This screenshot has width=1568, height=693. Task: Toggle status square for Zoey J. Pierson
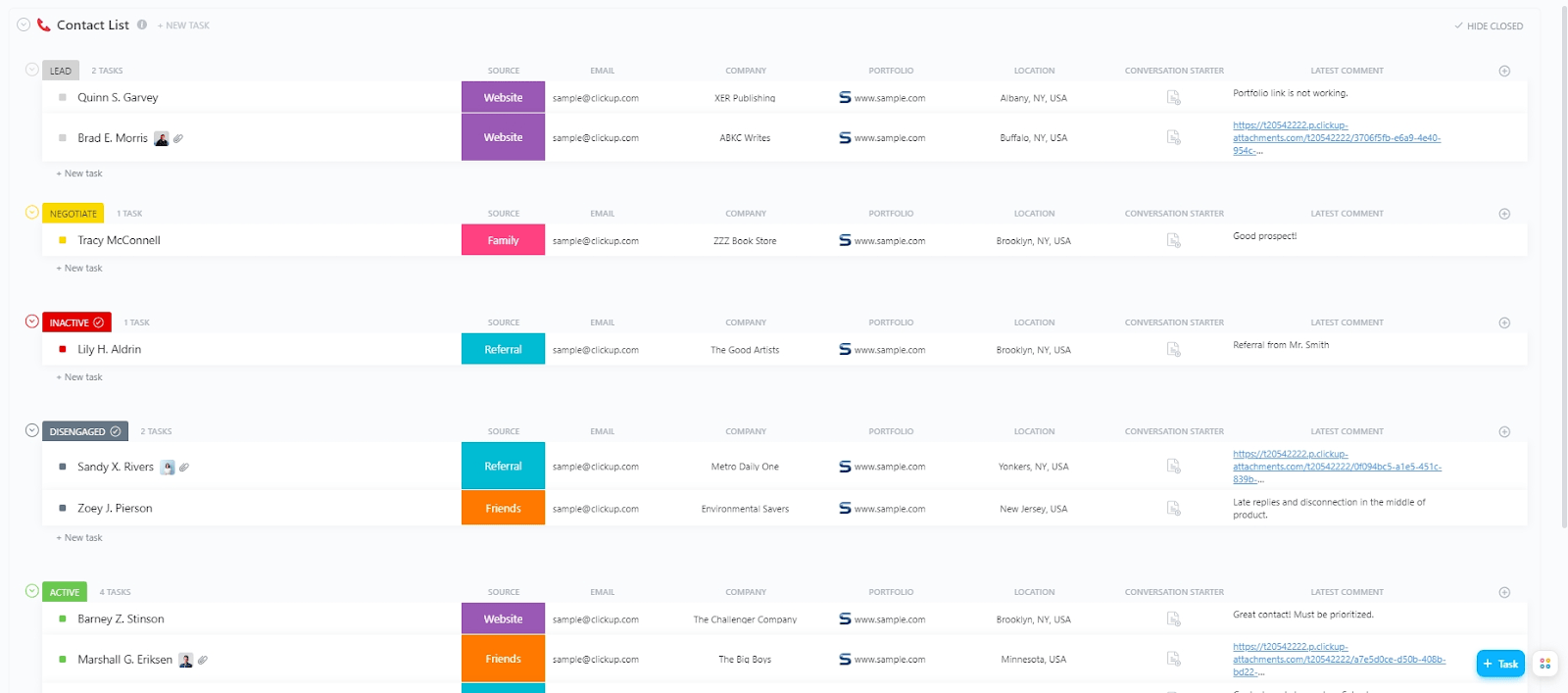(63, 508)
